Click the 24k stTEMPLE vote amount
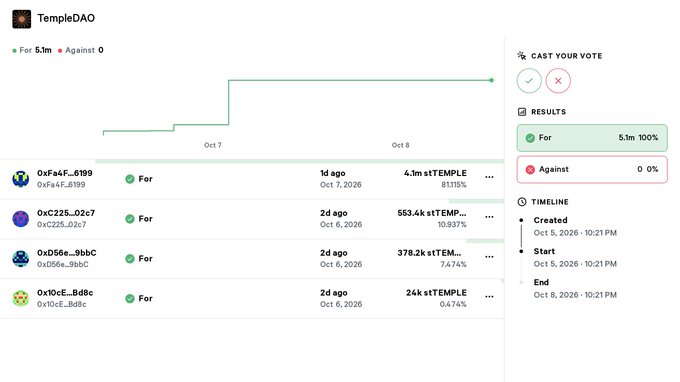The width and height of the screenshot is (680, 382). tap(436, 293)
